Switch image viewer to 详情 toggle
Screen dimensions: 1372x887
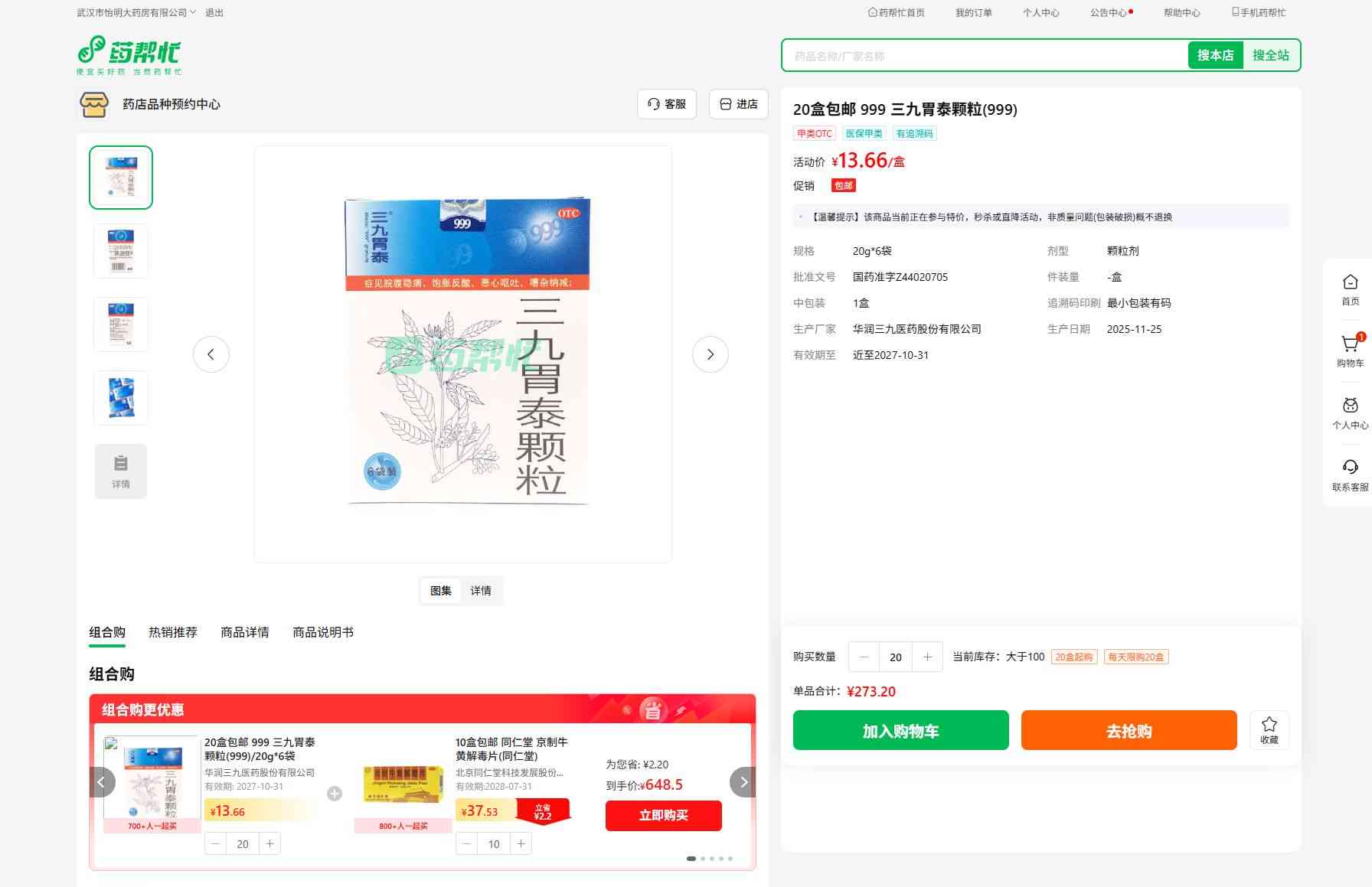point(480,591)
